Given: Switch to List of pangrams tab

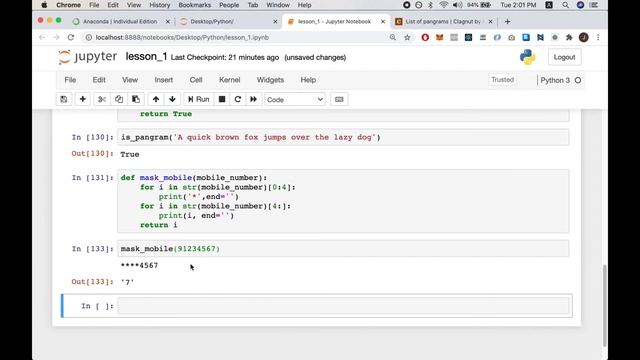Looking at the screenshot, I should 443,21.
